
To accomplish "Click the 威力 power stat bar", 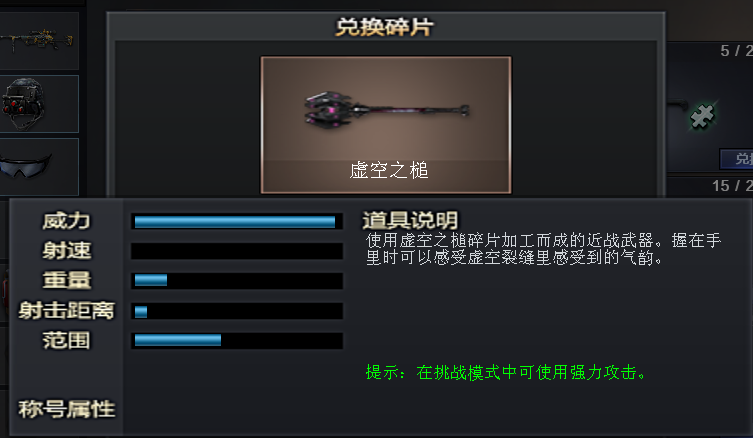I will pos(237,221).
